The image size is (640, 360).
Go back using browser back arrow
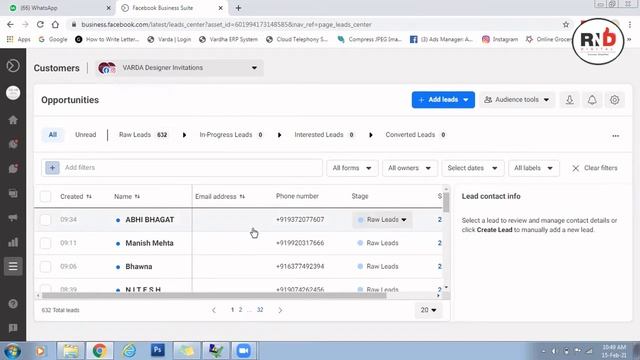[x=10, y=24]
